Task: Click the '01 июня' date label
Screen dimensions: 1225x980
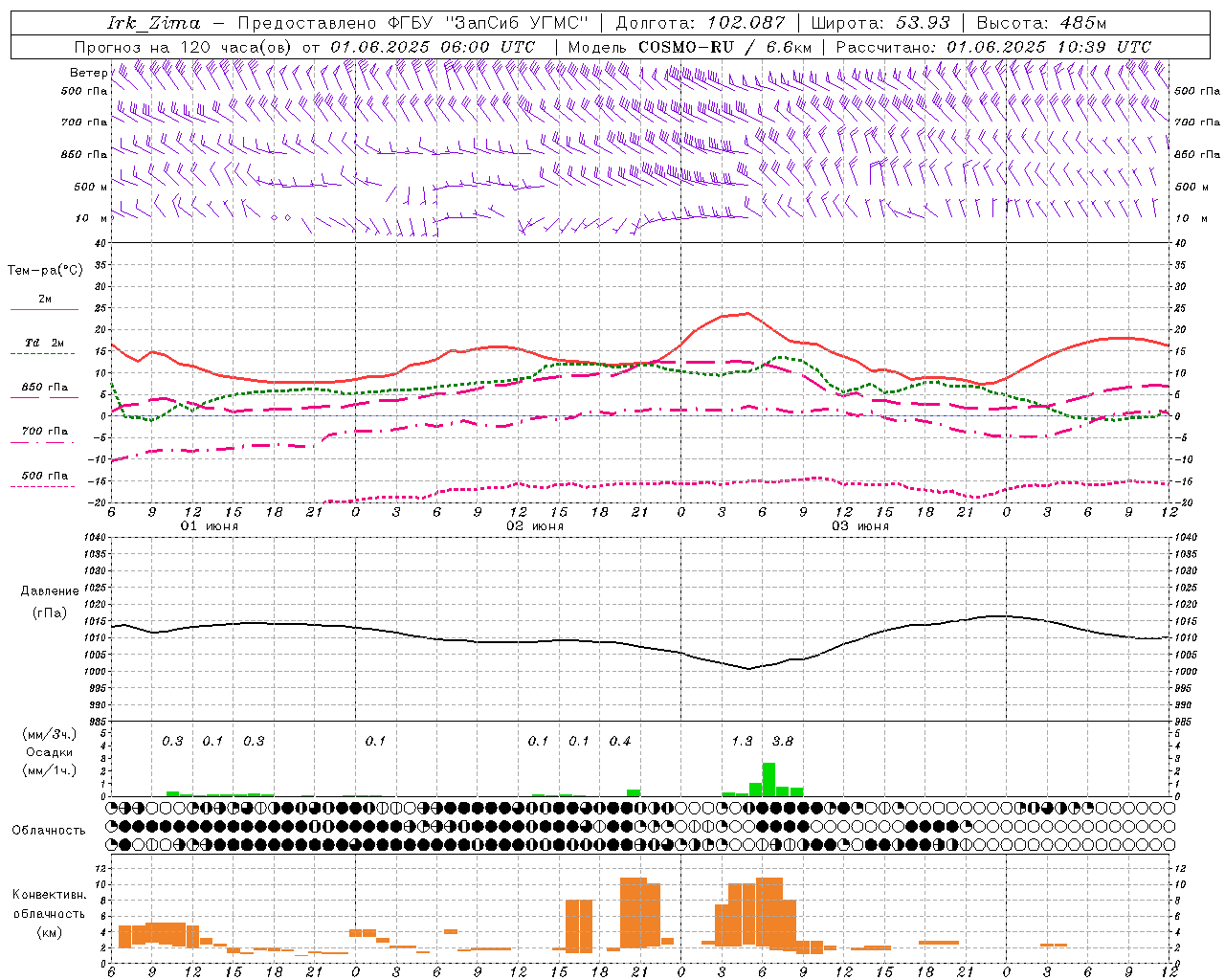Action: click(210, 526)
